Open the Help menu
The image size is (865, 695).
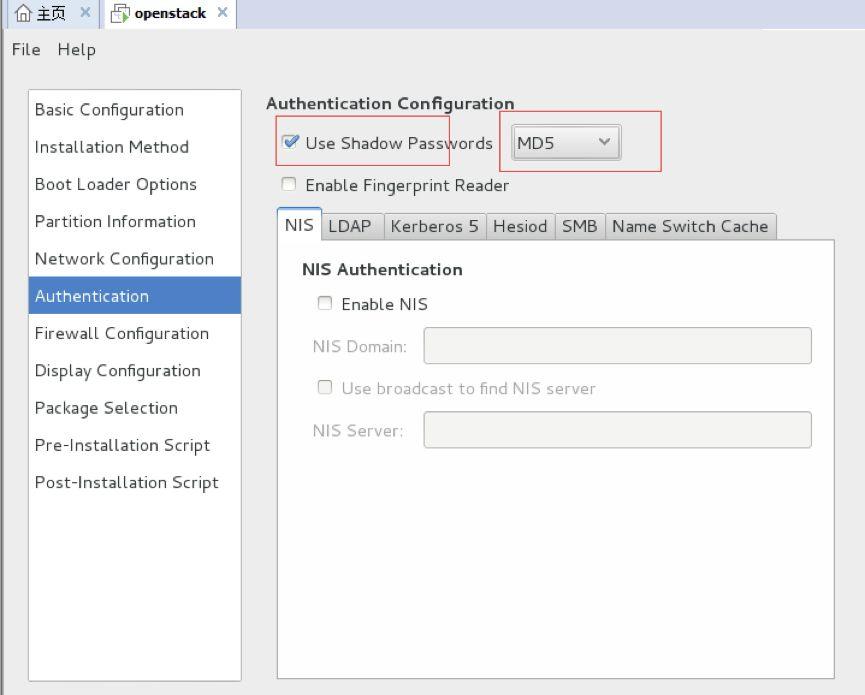click(76, 49)
